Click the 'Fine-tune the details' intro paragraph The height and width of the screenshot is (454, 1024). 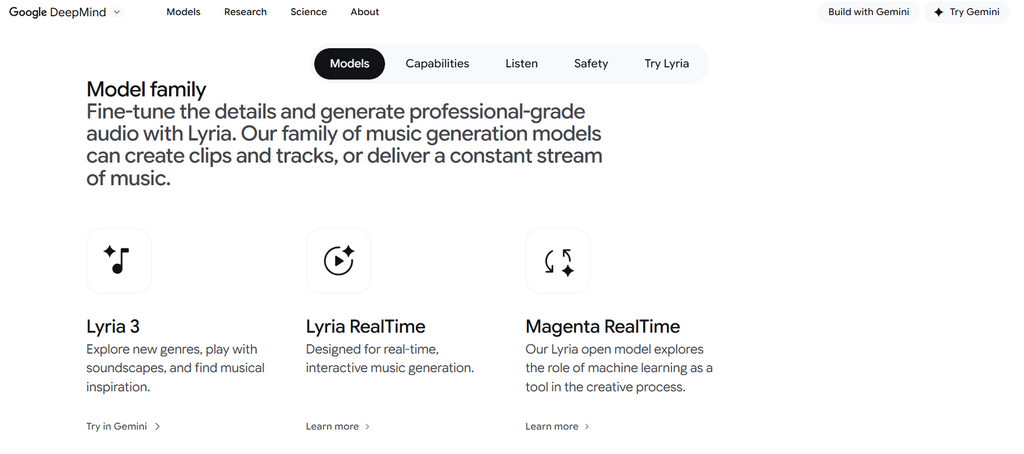344,144
